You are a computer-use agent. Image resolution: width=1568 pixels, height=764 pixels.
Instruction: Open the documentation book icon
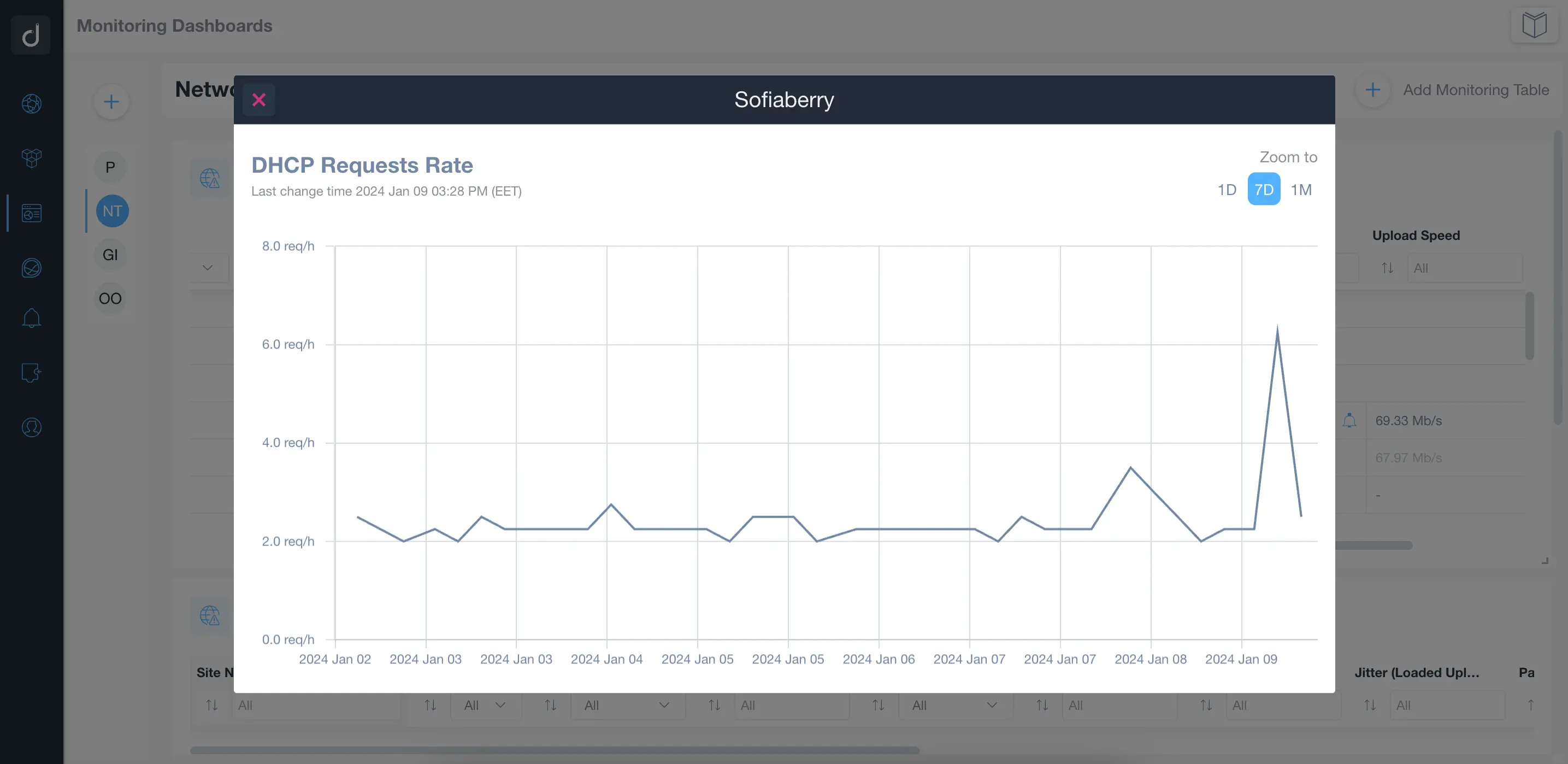pyautogui.click(x=1534, y=26)
